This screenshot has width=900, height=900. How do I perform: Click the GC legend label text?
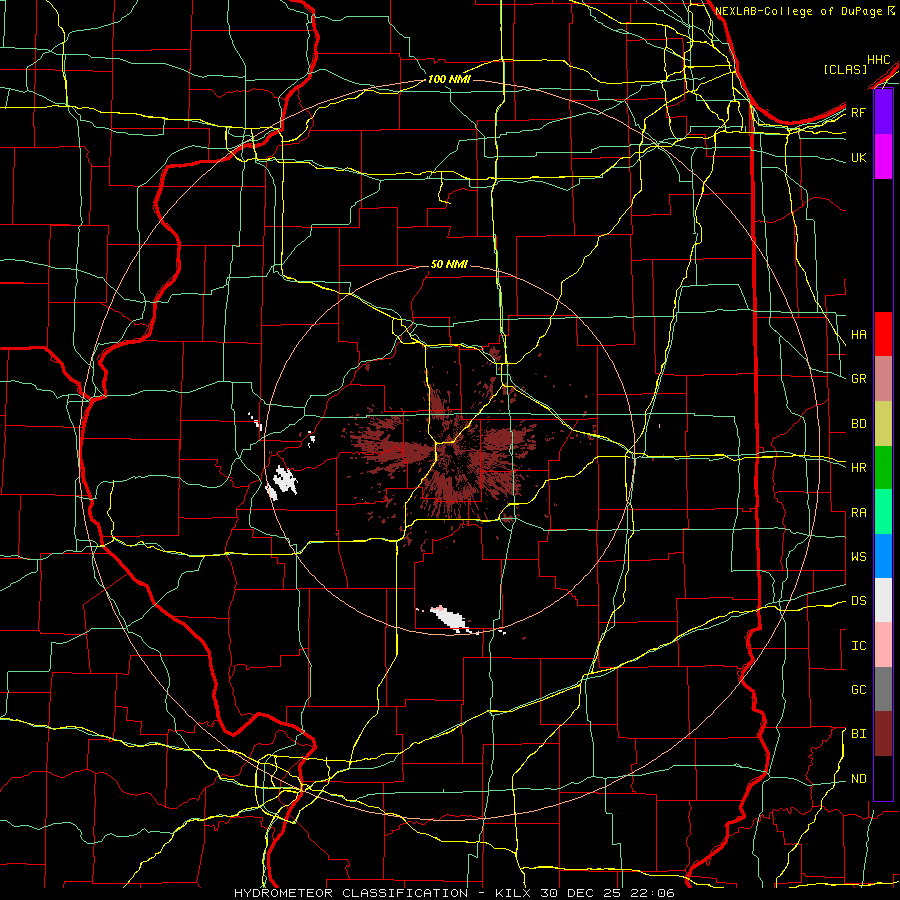pyautogui.click(x=859, y=690)
